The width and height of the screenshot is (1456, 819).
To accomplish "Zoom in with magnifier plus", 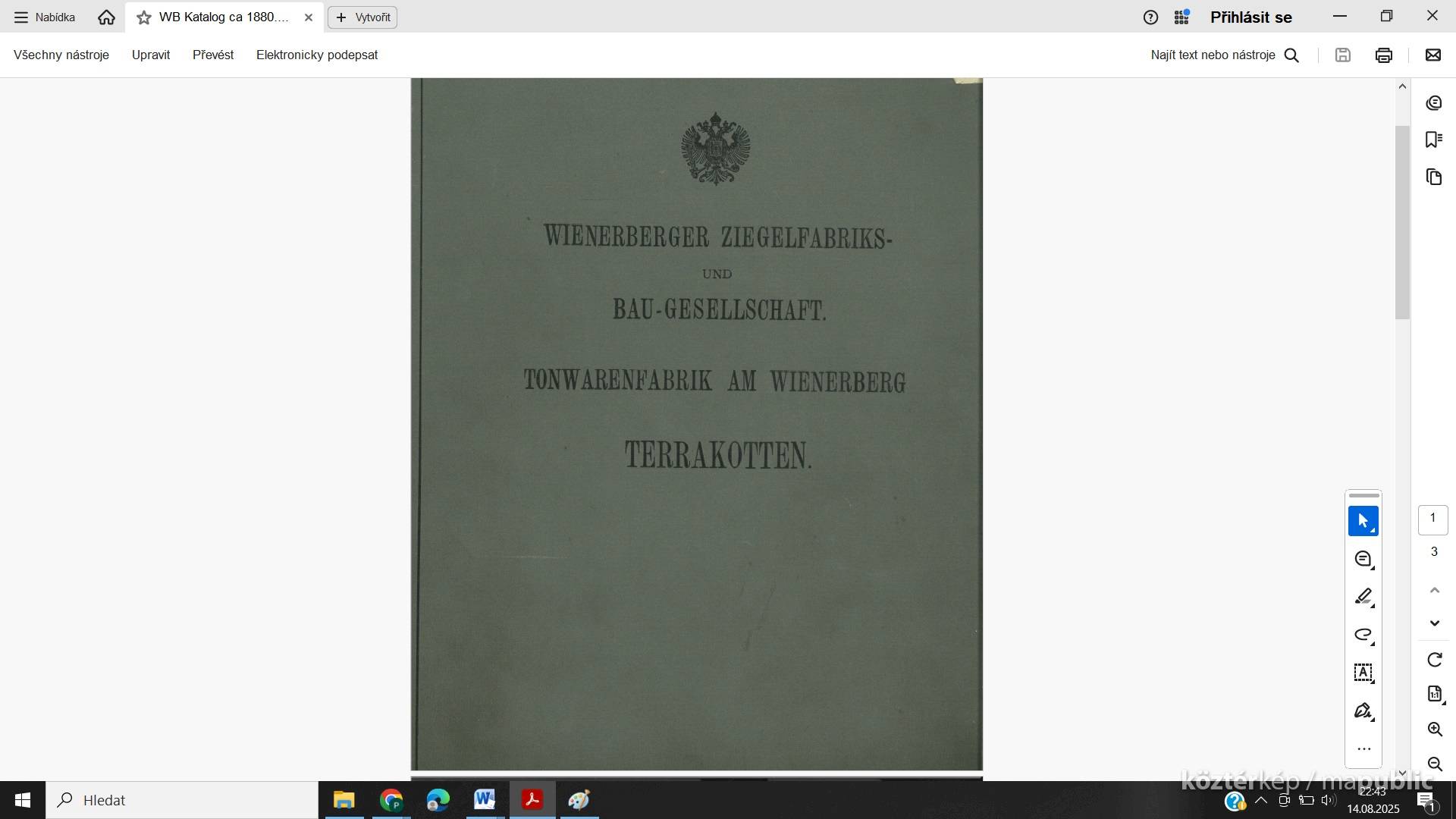I will (x=1435, y=730).
